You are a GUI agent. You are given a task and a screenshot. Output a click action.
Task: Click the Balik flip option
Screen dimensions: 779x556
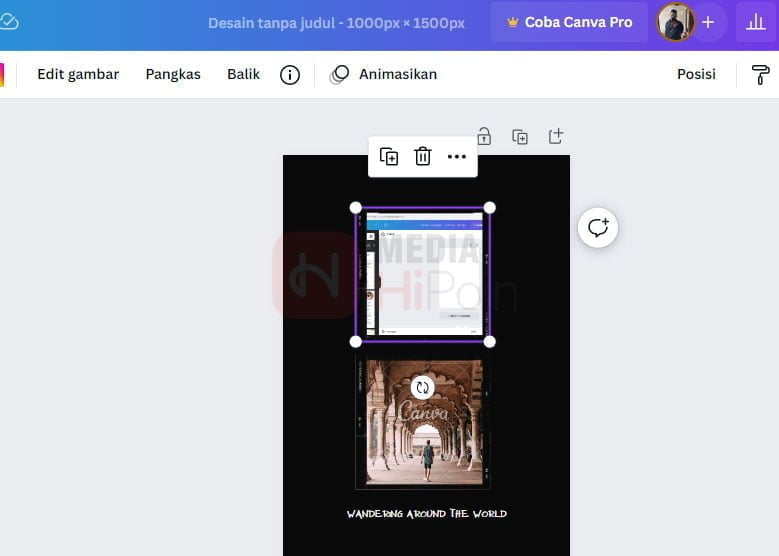243,74
